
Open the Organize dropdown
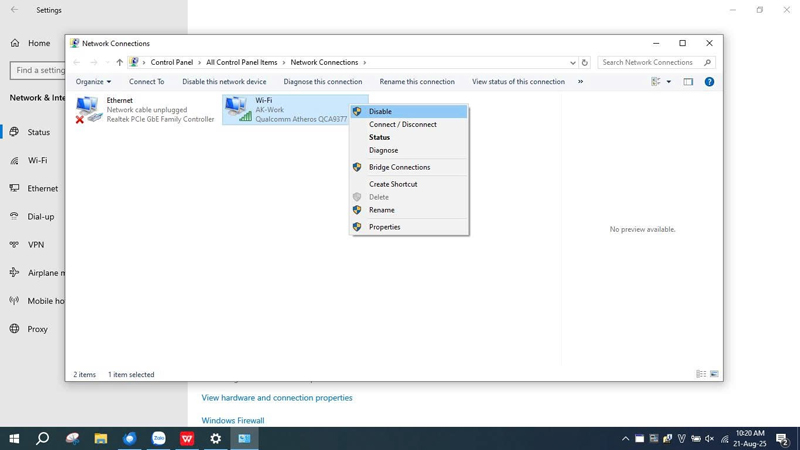pyautogui.click(x=93, y=82)
